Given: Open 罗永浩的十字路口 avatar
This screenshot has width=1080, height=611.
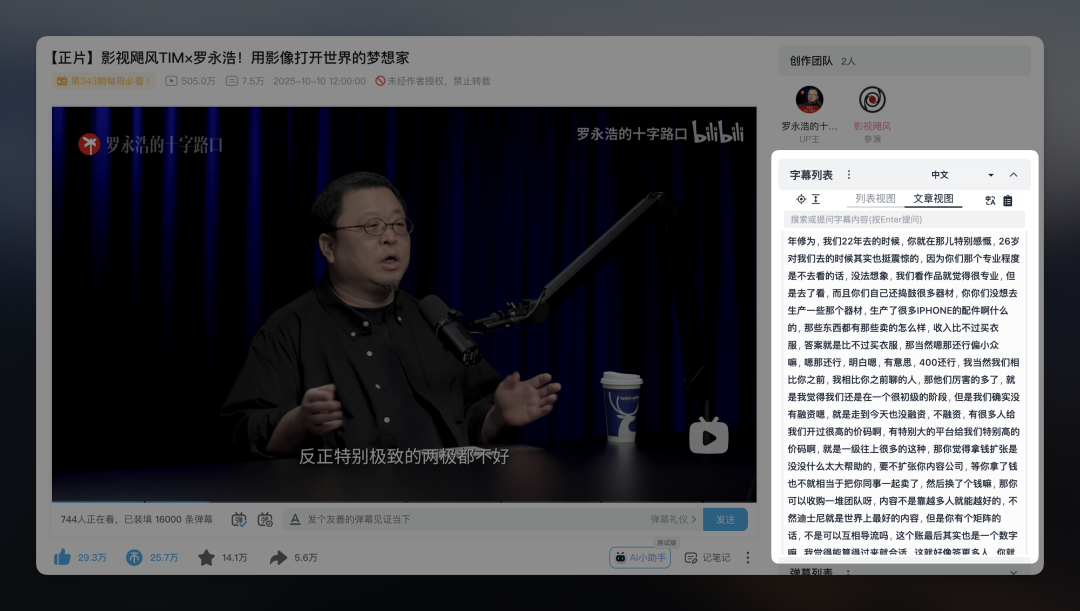Looking at the screenshot, I should pyautogui.click(x=809, y=100).
